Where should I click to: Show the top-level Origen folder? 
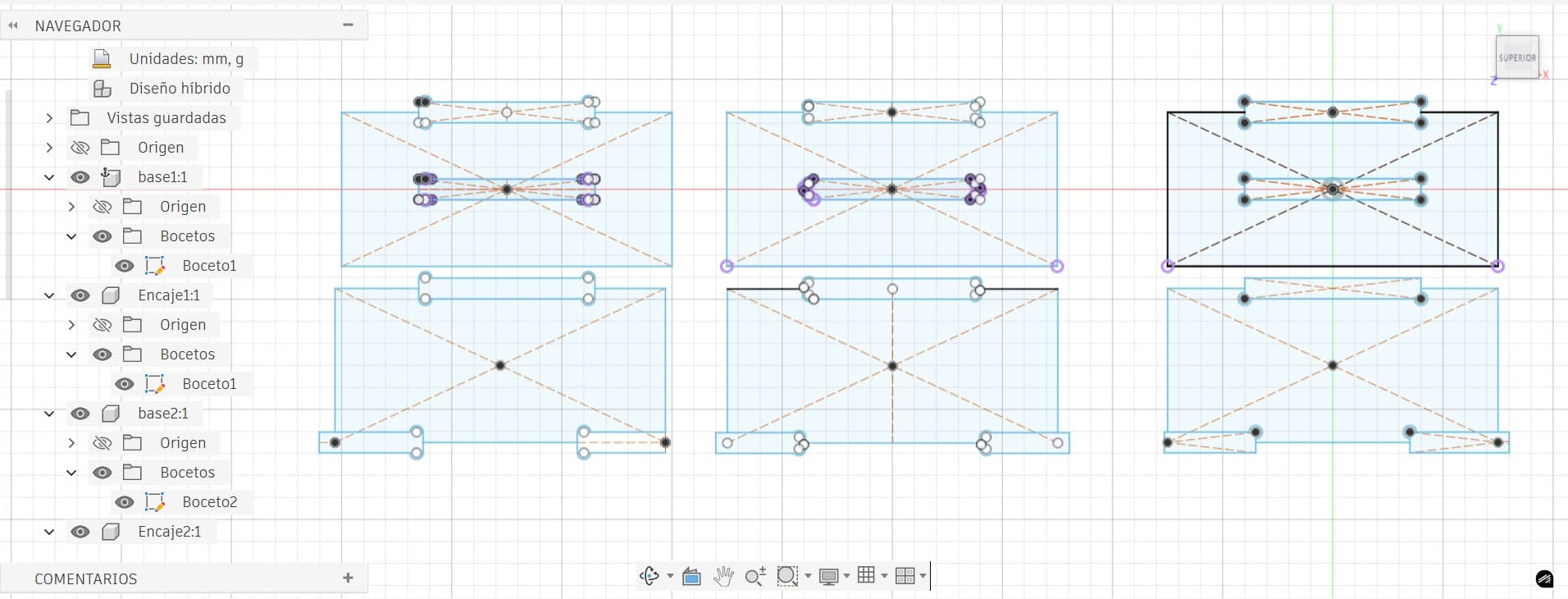pos(80,148)
